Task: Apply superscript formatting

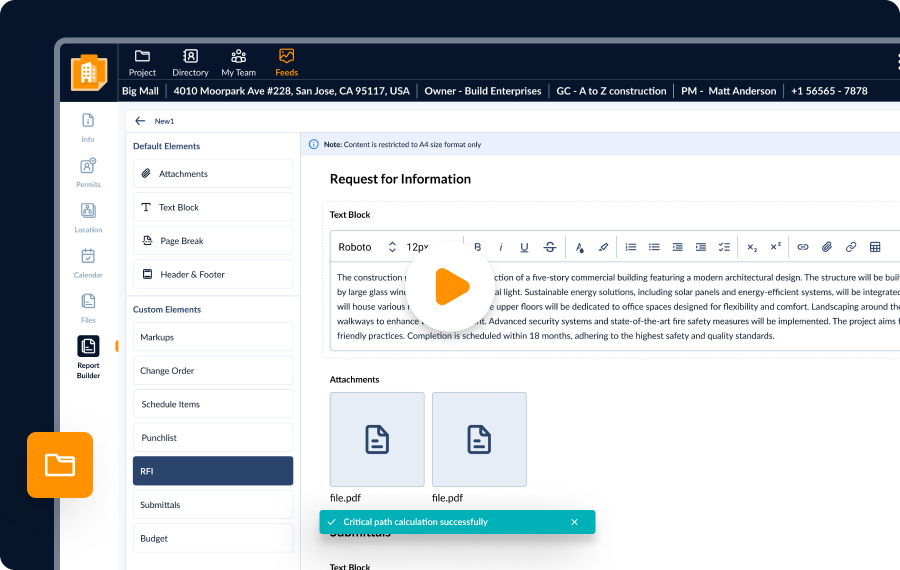Action: coord(775,247)
